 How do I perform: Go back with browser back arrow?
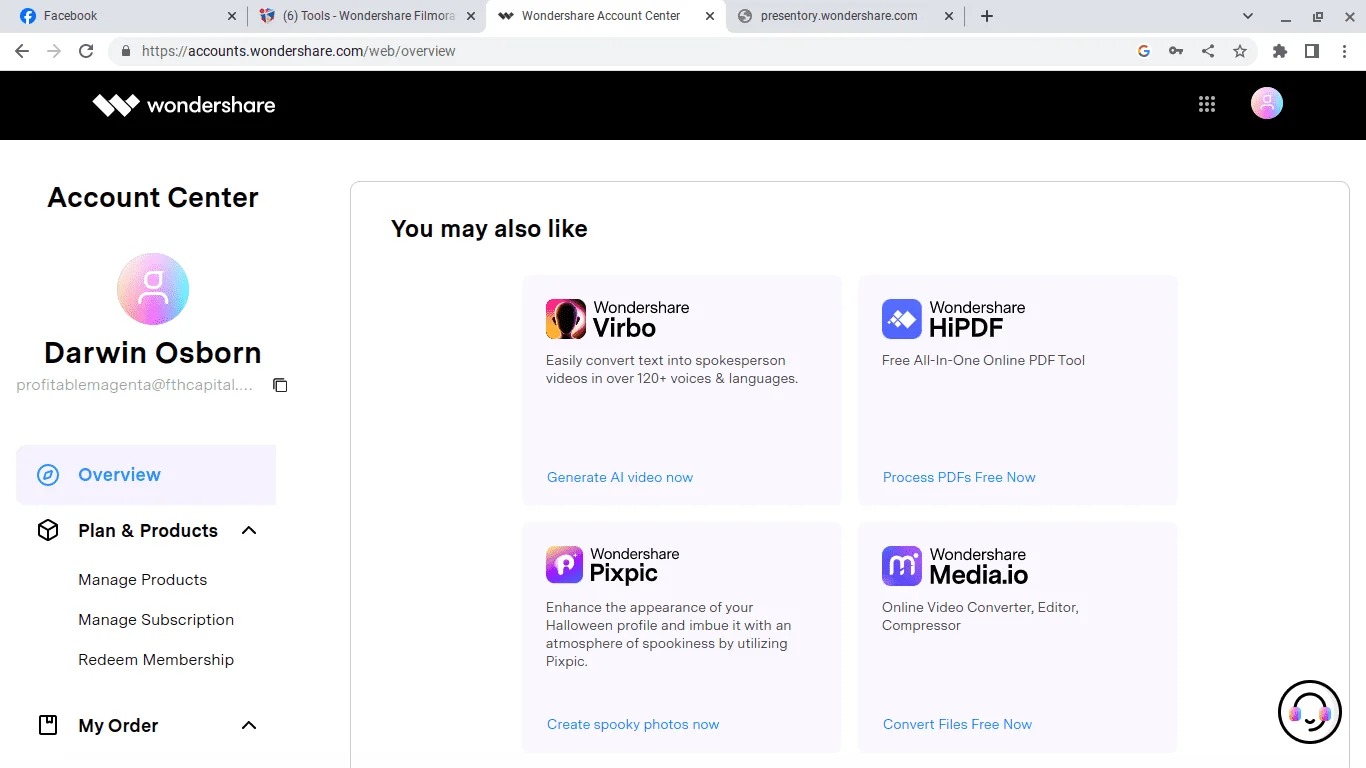click(x=22, y=51)
